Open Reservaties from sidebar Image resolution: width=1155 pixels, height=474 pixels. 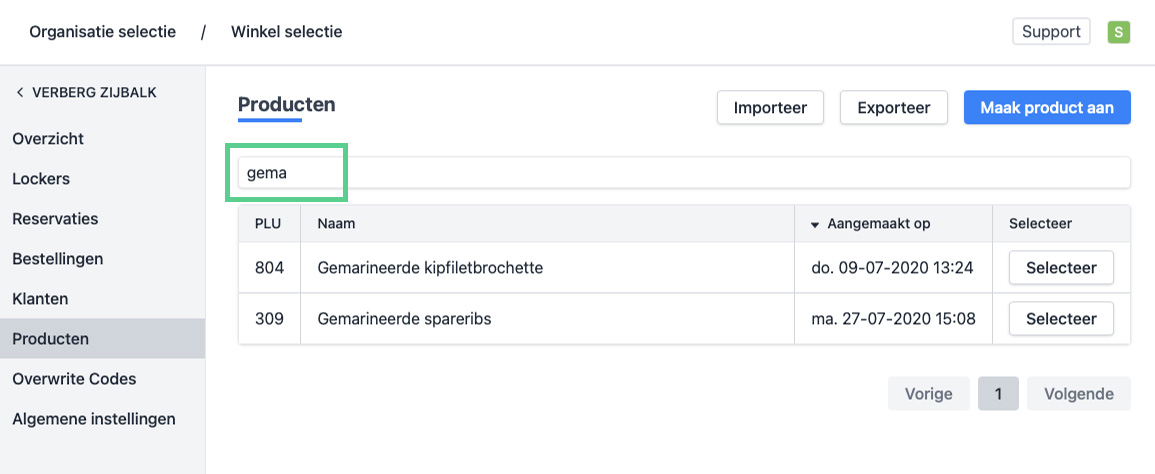[55, 219]
